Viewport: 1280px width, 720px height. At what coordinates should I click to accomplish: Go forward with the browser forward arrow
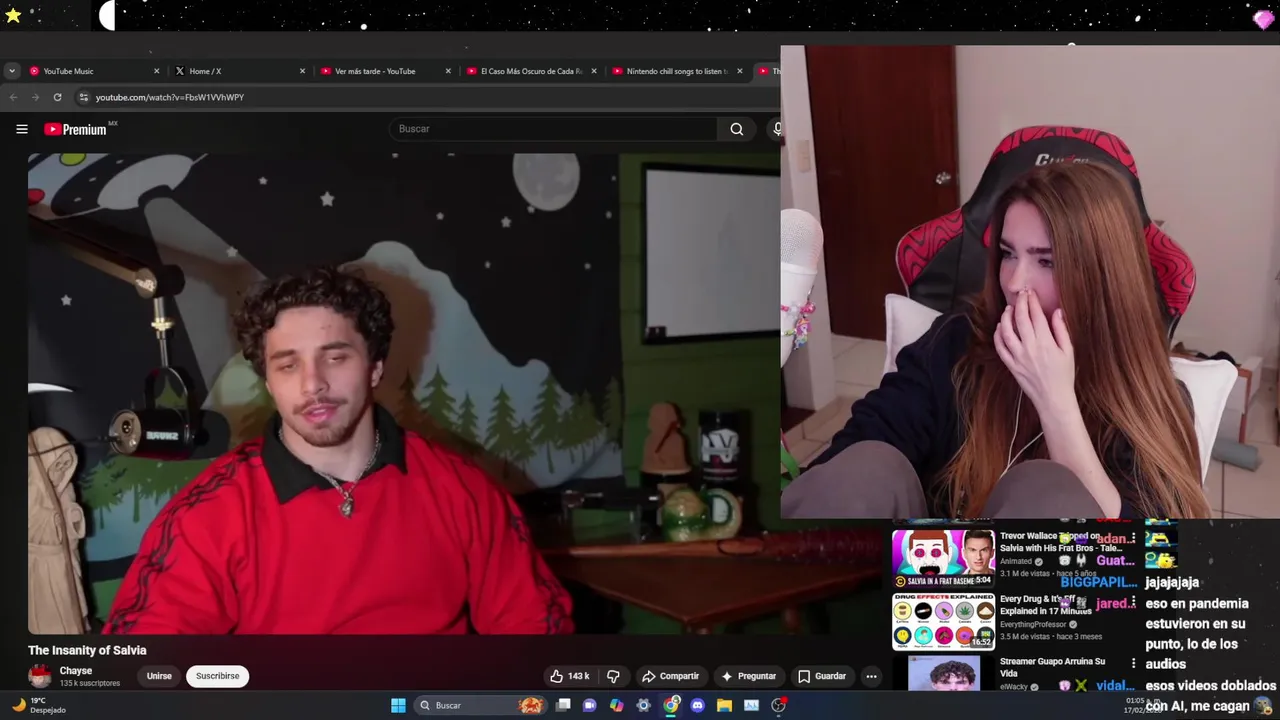(x=35, y=97)
